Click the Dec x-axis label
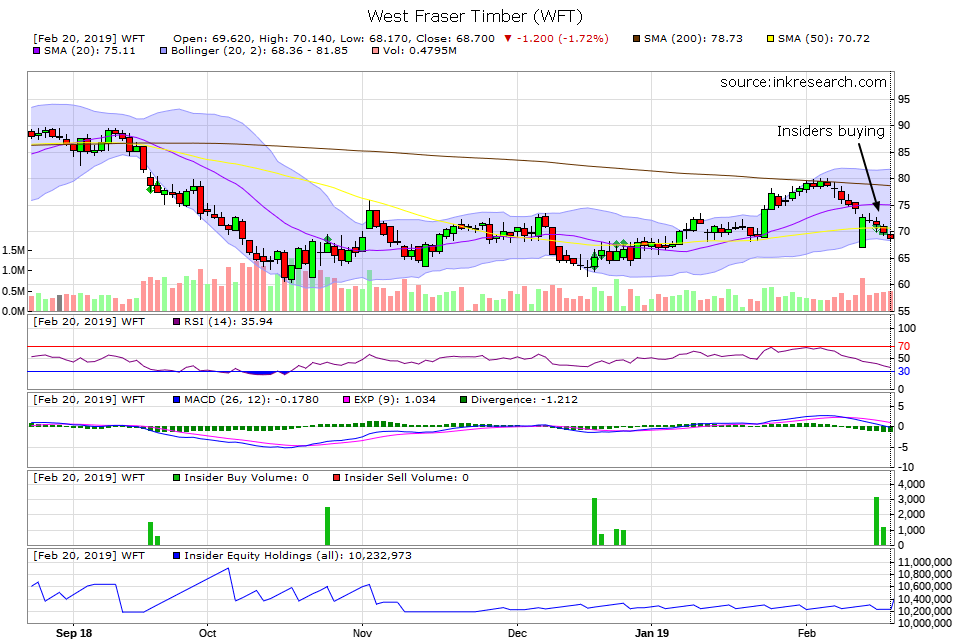This screenshot has width=957, height=642. point(517,633)
